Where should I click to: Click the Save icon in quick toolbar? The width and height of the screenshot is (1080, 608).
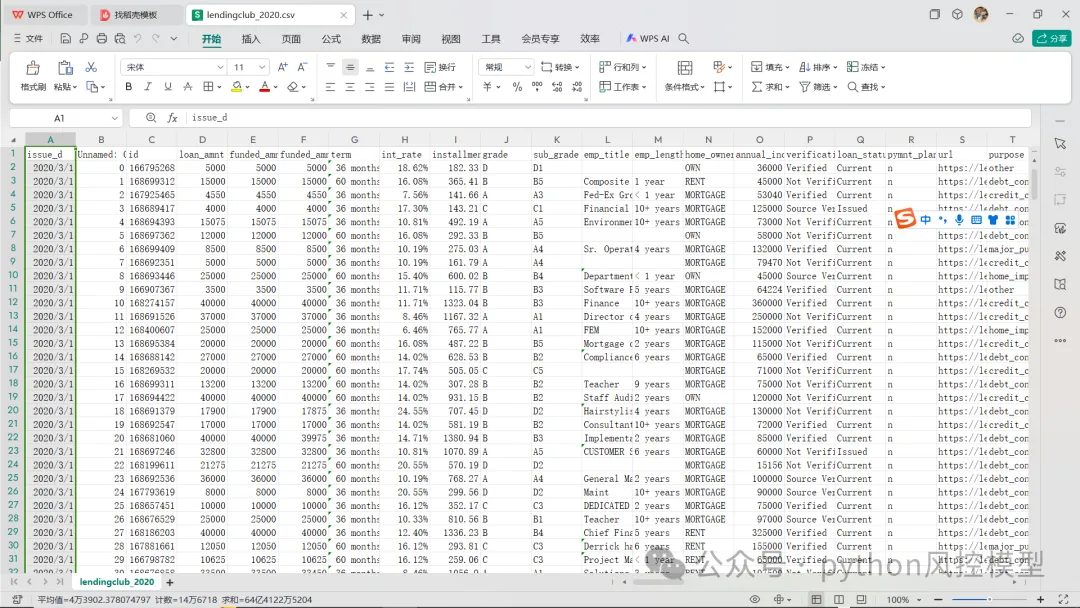65,39
